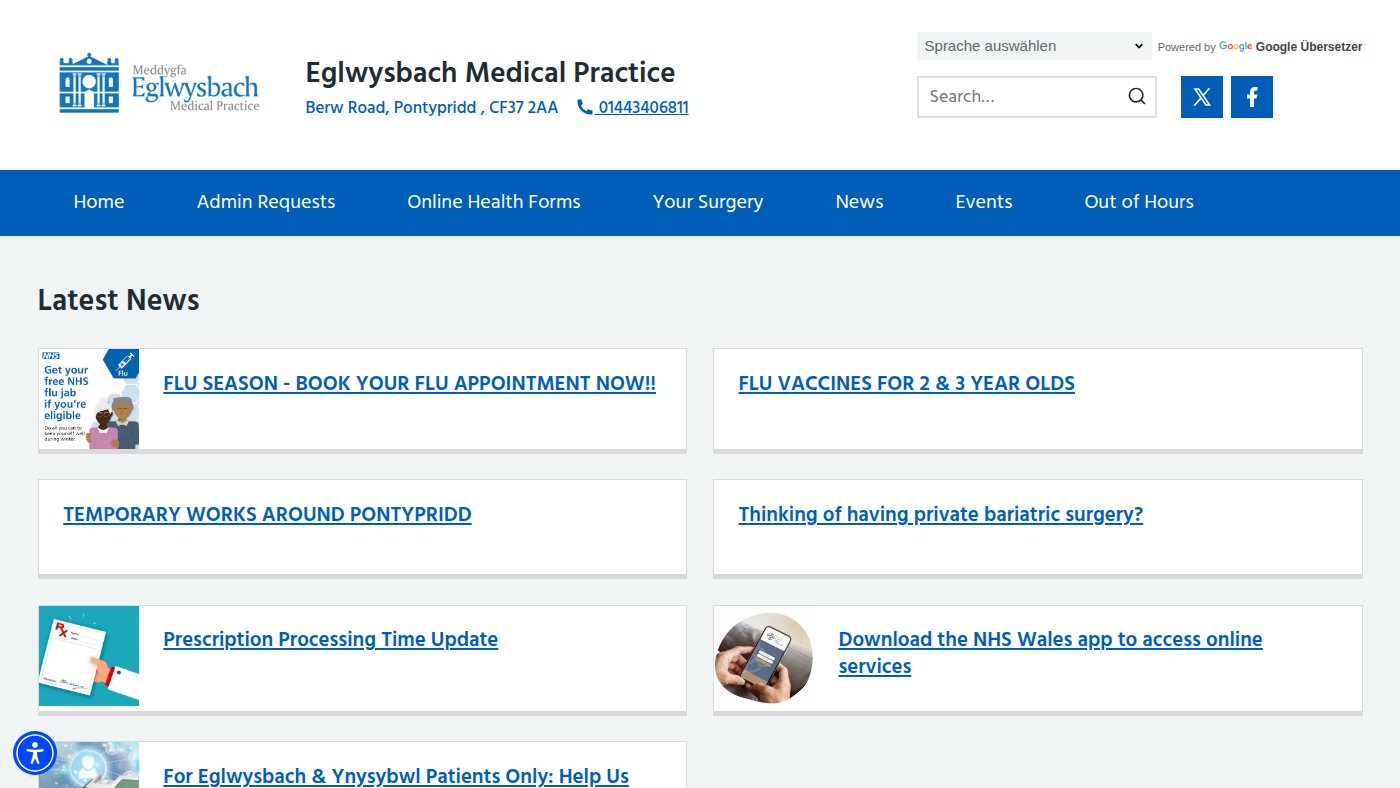Open Your Surgery menu
Image resolution: width=1400 pixels, height=788 pixels.
tap(708, 202)
